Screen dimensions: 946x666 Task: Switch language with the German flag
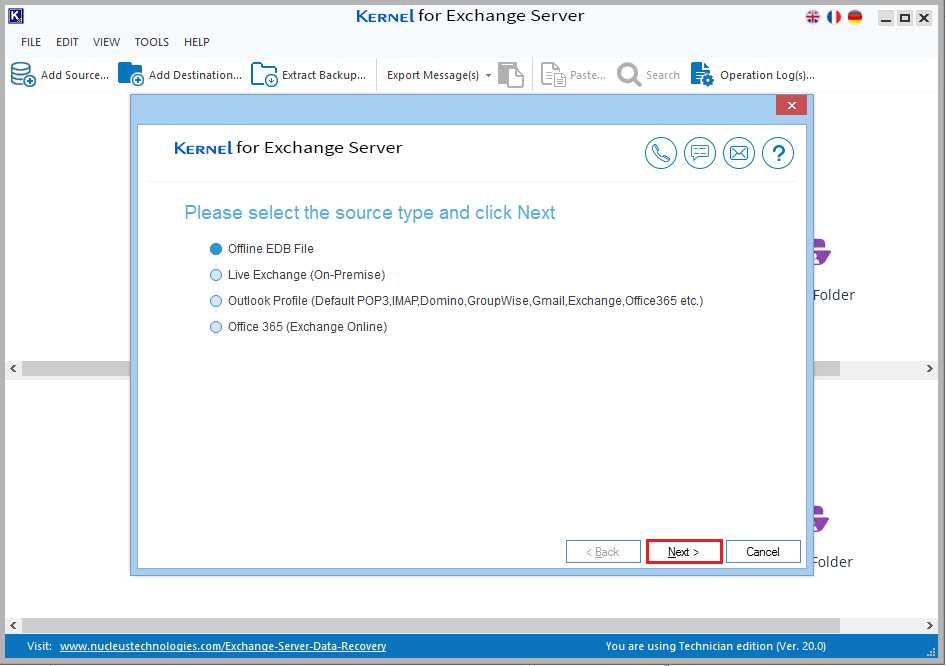tap(855, 17)
